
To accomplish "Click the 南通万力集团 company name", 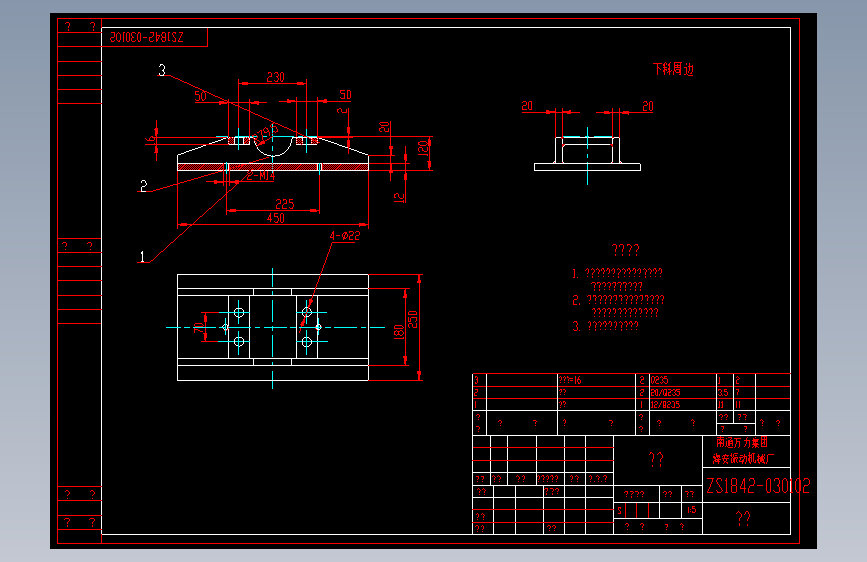I will point(742,443).
